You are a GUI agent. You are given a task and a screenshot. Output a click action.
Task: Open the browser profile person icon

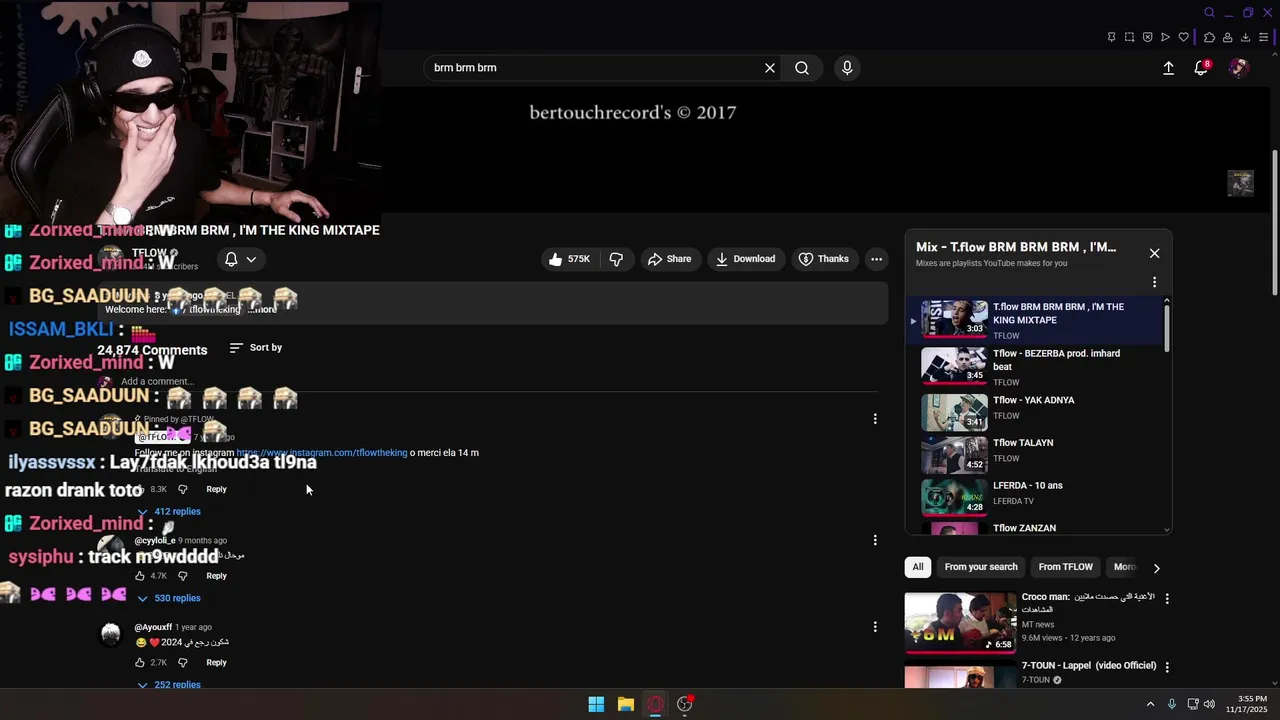(x=1227, y=37)
